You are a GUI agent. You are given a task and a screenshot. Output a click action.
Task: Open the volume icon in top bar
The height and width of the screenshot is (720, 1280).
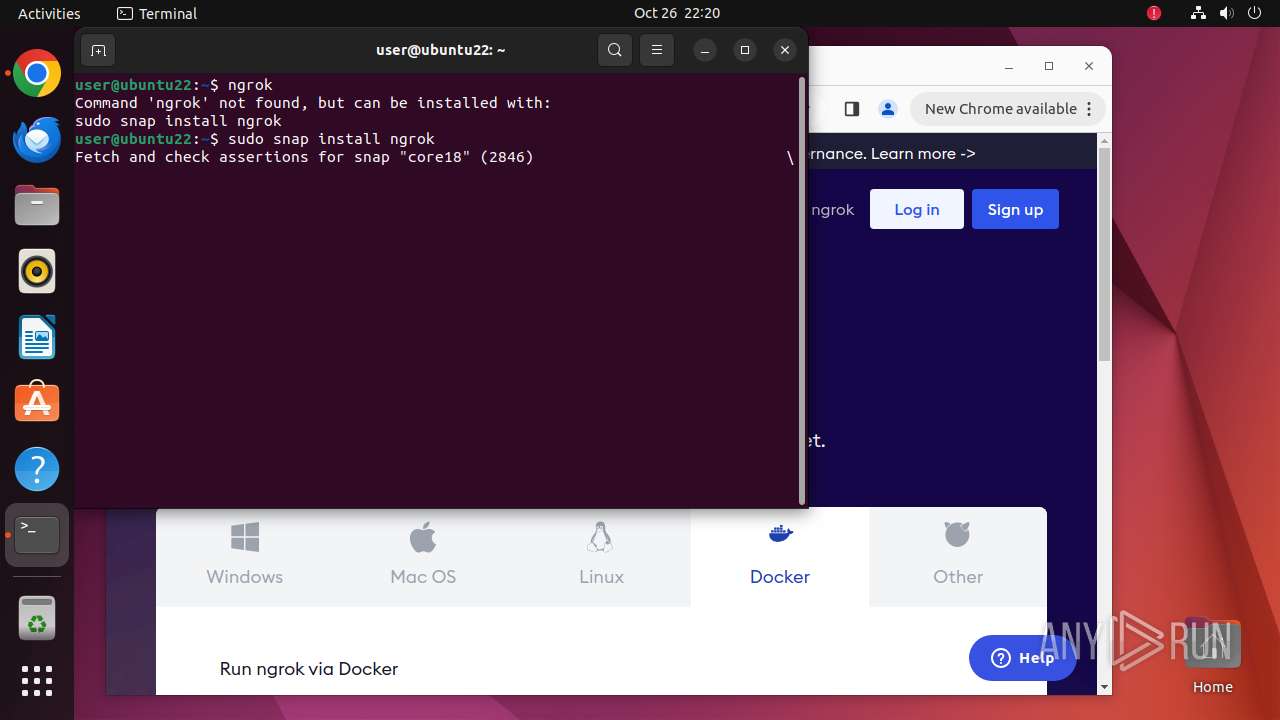(1227, 13)
